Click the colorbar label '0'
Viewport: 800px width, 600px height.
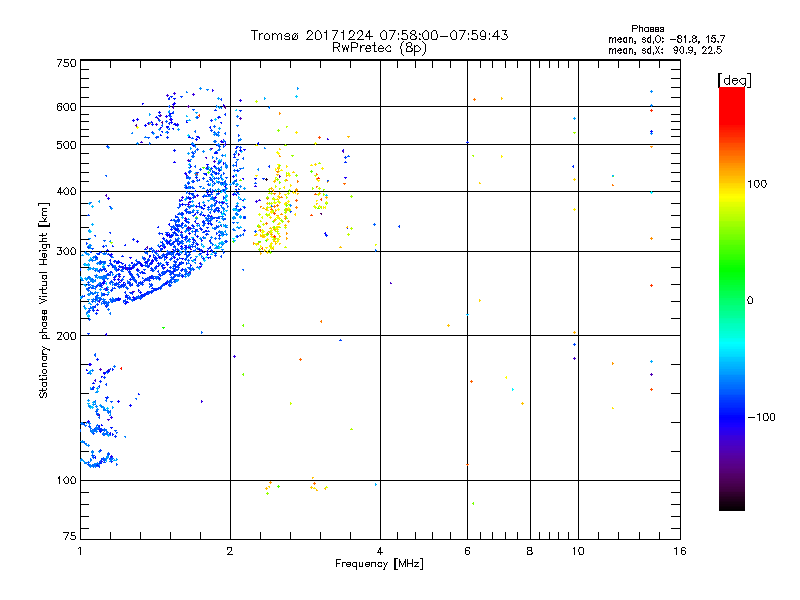(x=750, y=301)
